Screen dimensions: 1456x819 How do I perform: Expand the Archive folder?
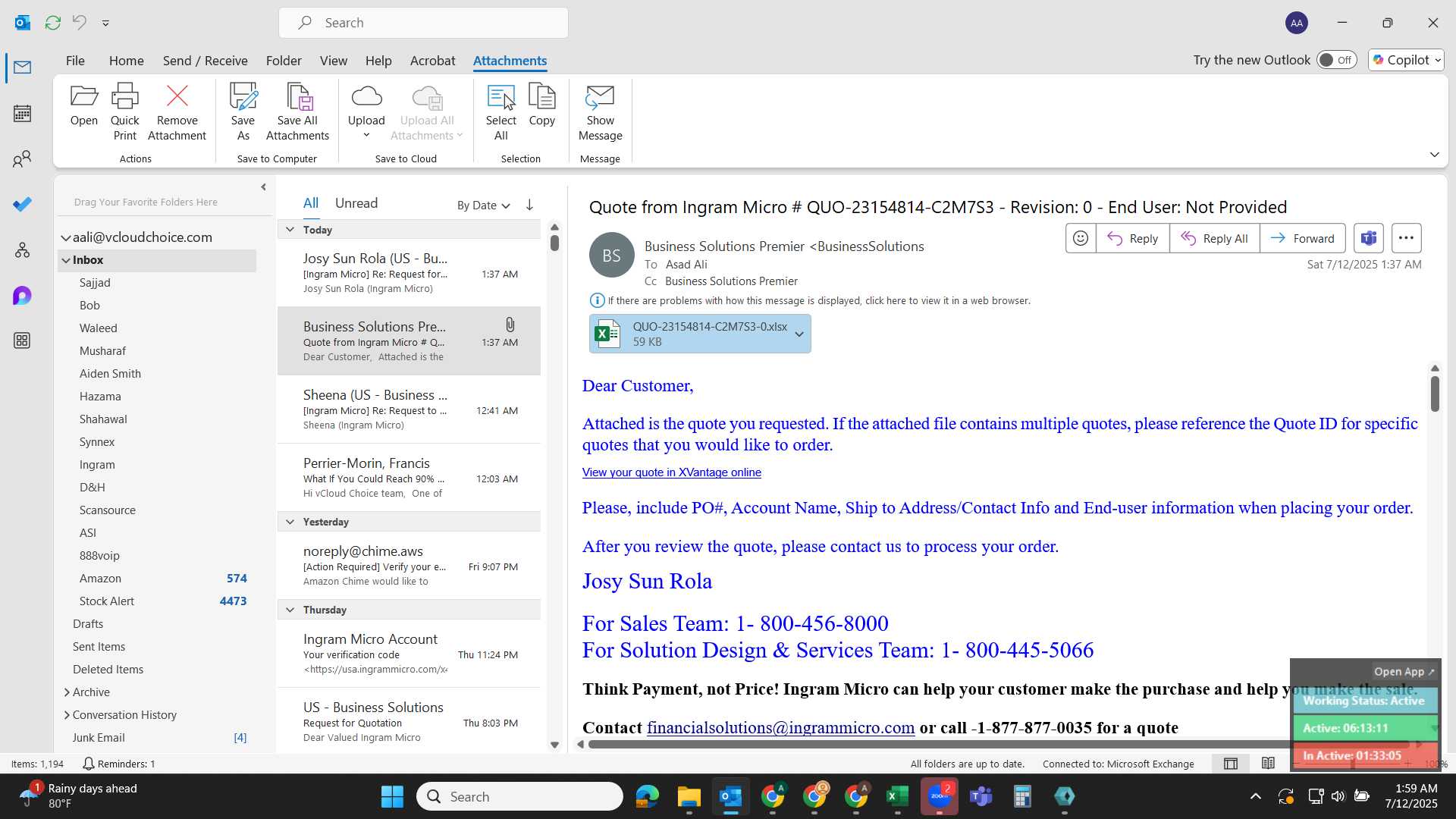[67, 692]
